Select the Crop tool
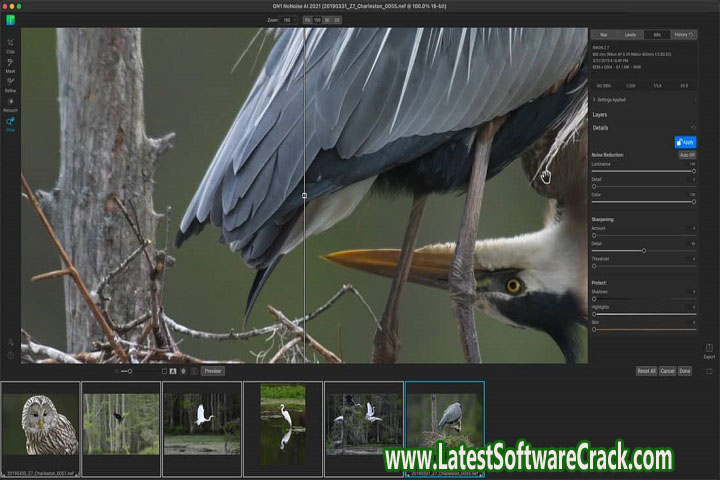The height and width of the screenshot is (480, 720). click(10, 45)
